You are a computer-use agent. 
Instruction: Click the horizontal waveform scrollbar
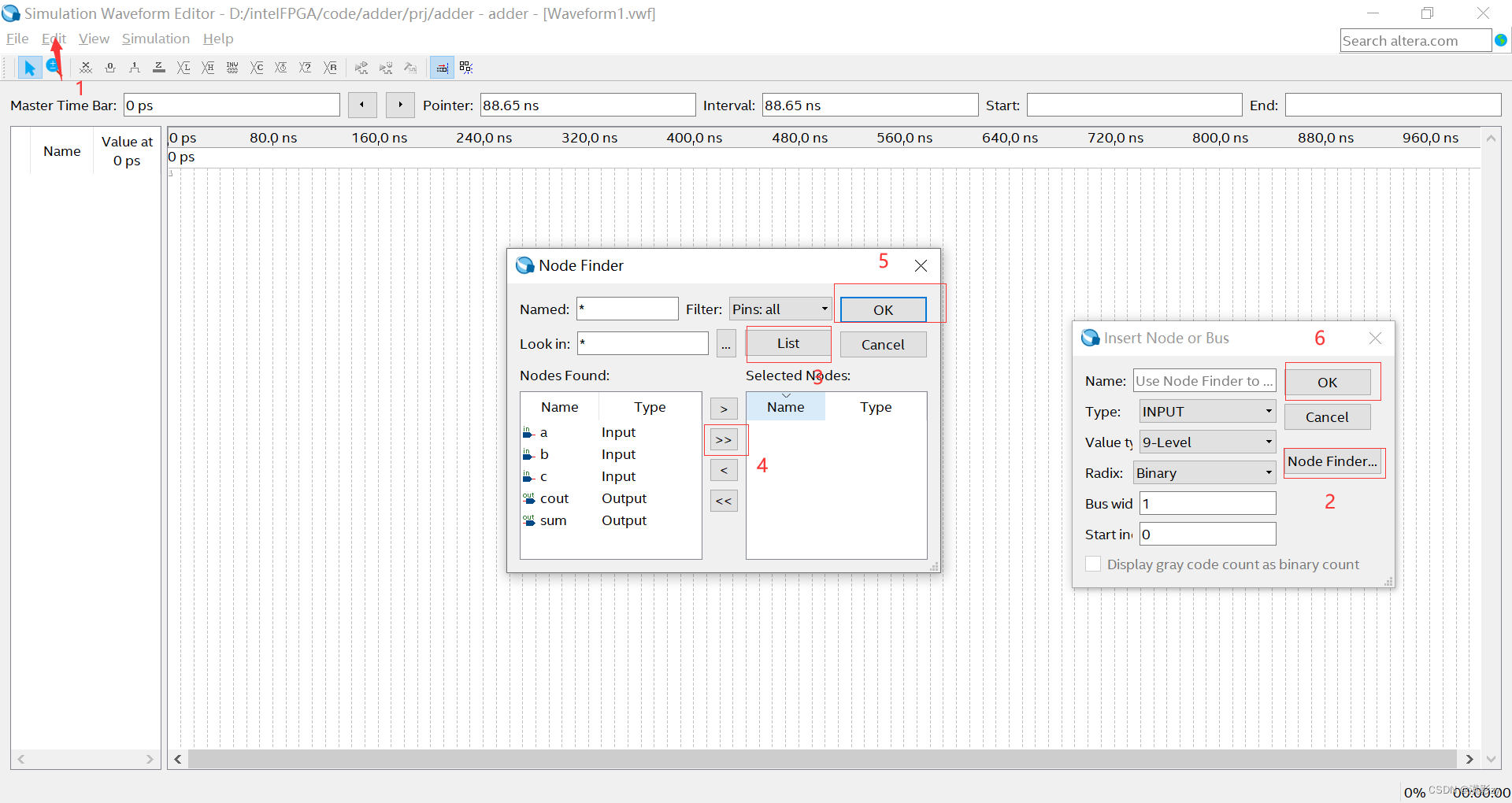(x=822, y=759)
